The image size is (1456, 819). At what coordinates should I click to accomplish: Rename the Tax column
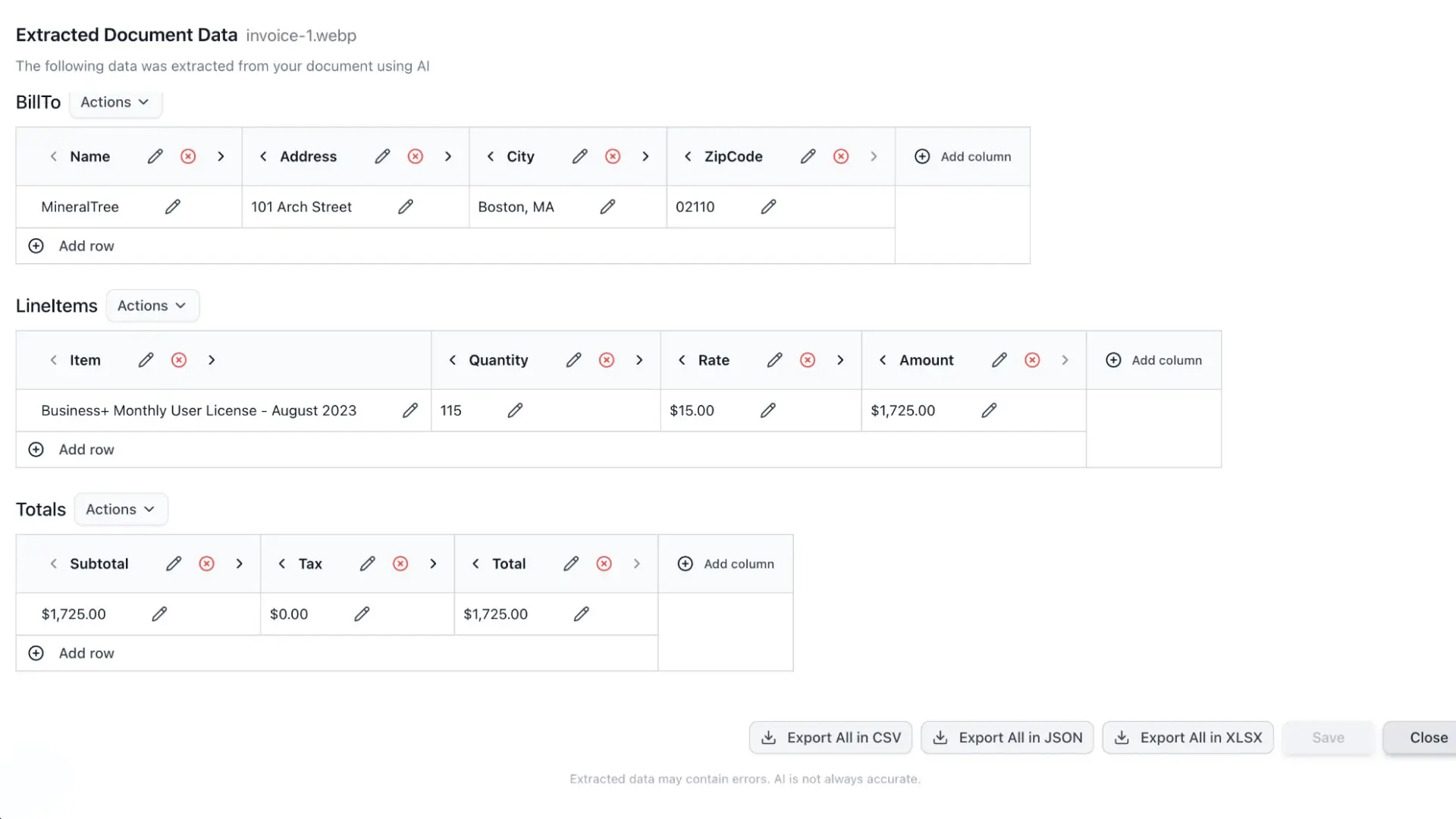coord(368,563)
